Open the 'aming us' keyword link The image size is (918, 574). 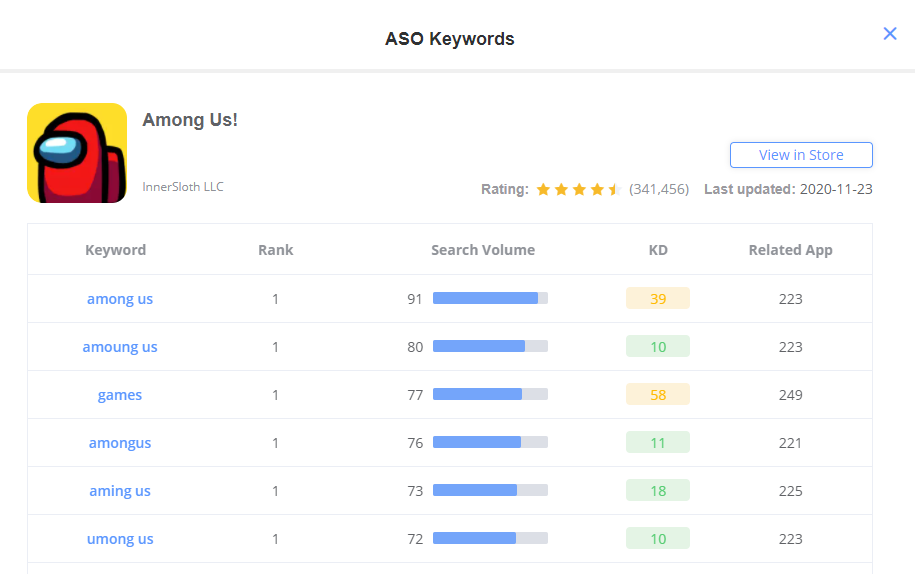click(120, 491)
